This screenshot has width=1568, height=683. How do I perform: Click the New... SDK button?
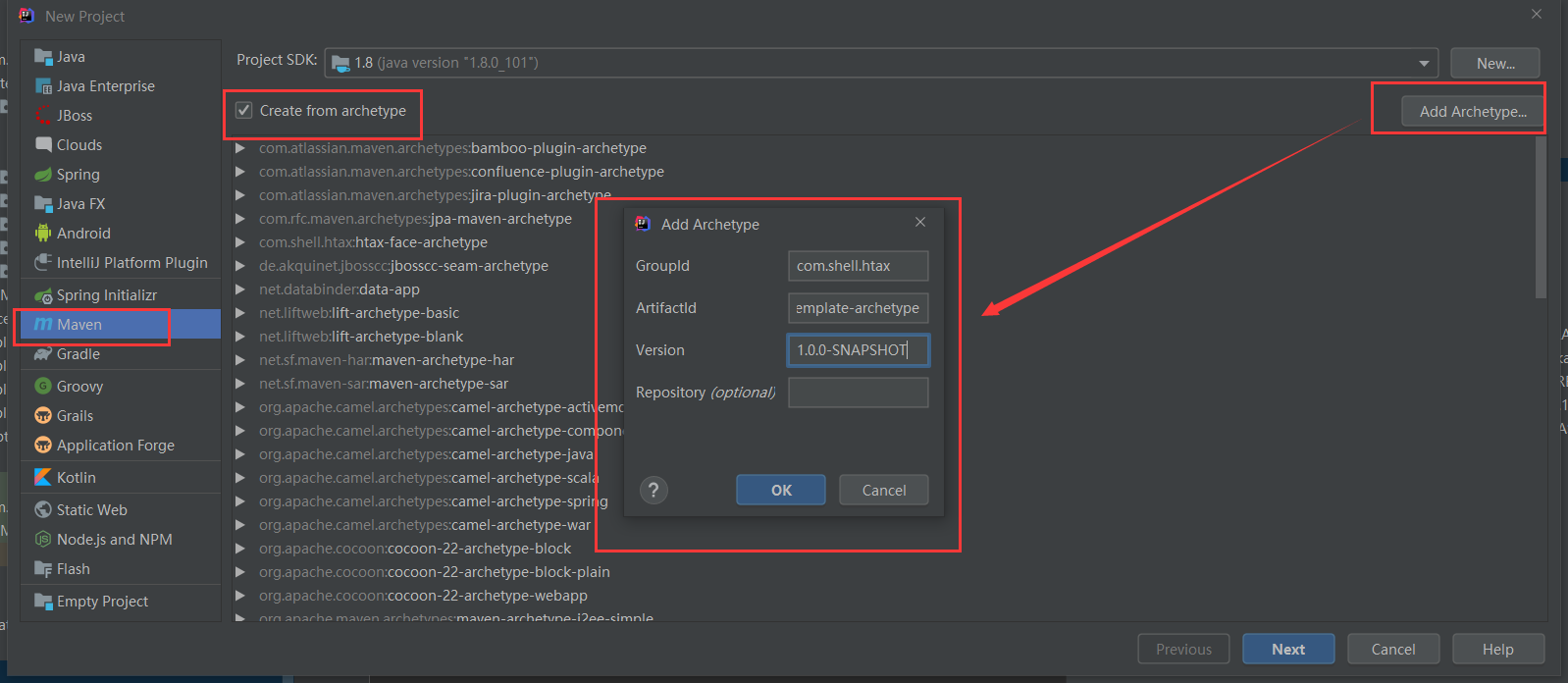click(x=1495, y=63)
